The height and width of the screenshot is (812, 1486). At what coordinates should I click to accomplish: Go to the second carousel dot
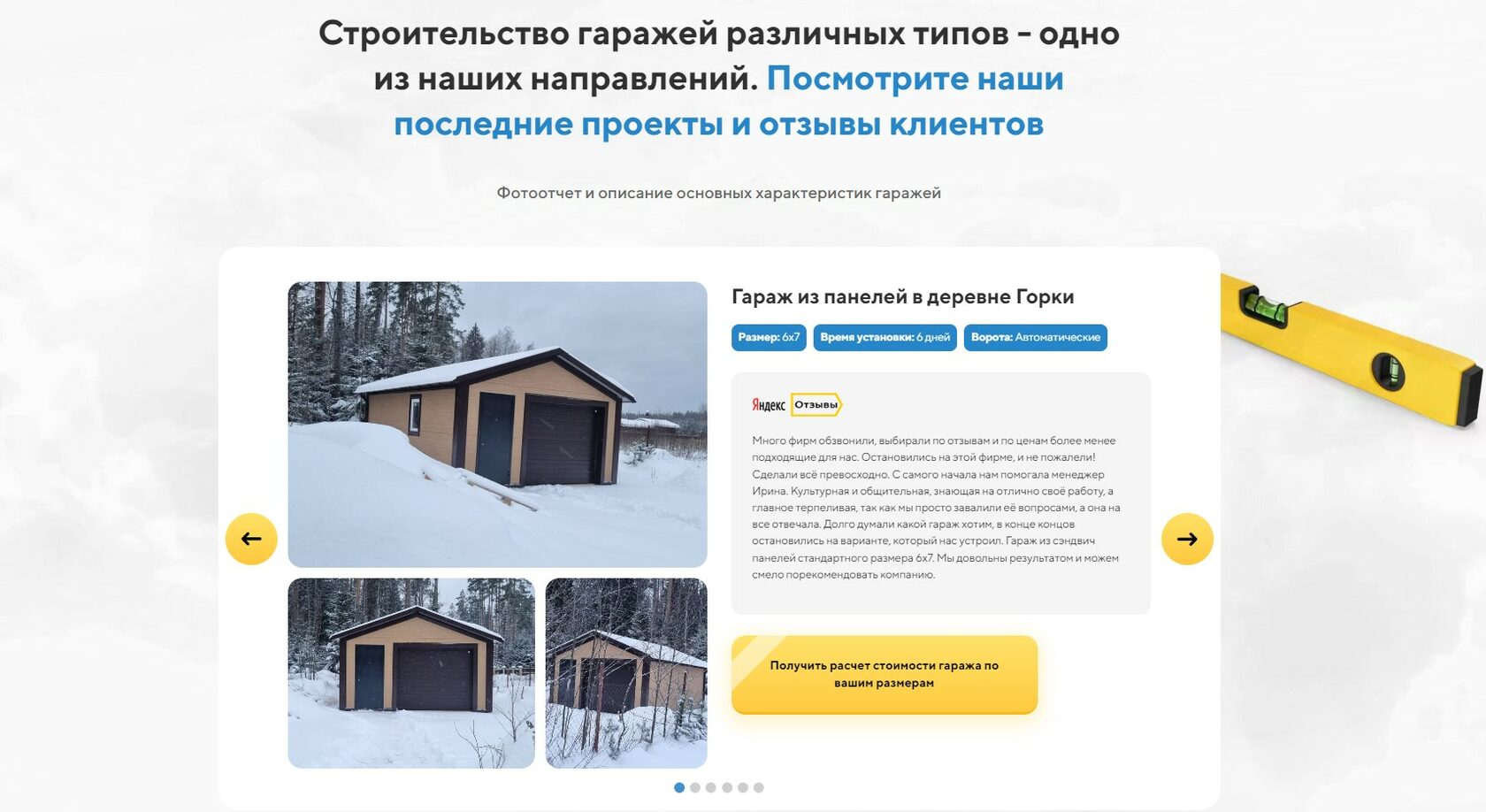(695, 787)
